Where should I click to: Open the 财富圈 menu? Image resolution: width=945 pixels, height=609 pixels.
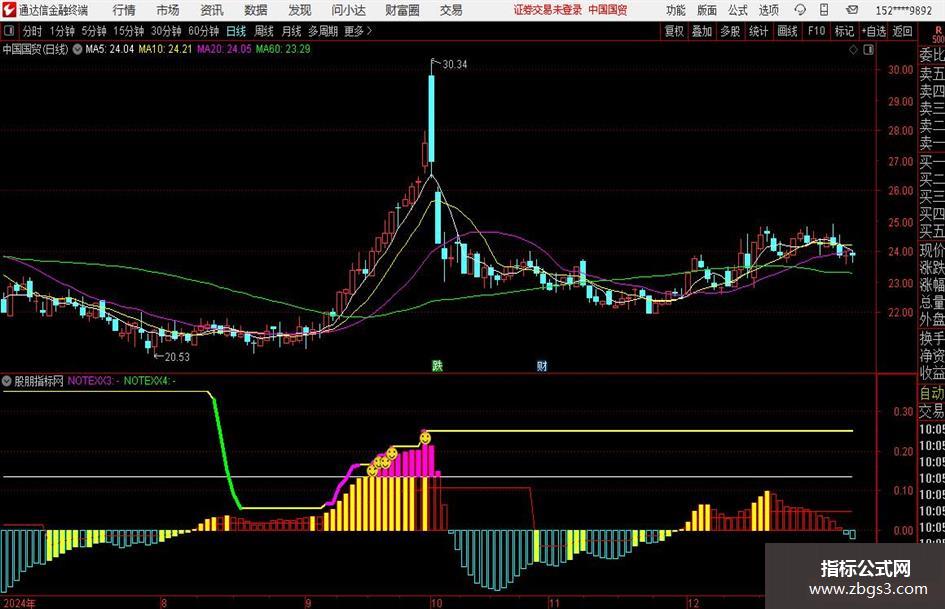click(x=402, y=10)
